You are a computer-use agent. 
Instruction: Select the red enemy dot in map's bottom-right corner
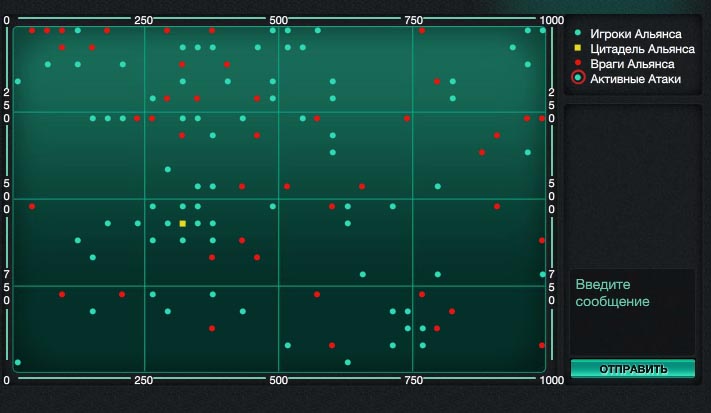542,345
